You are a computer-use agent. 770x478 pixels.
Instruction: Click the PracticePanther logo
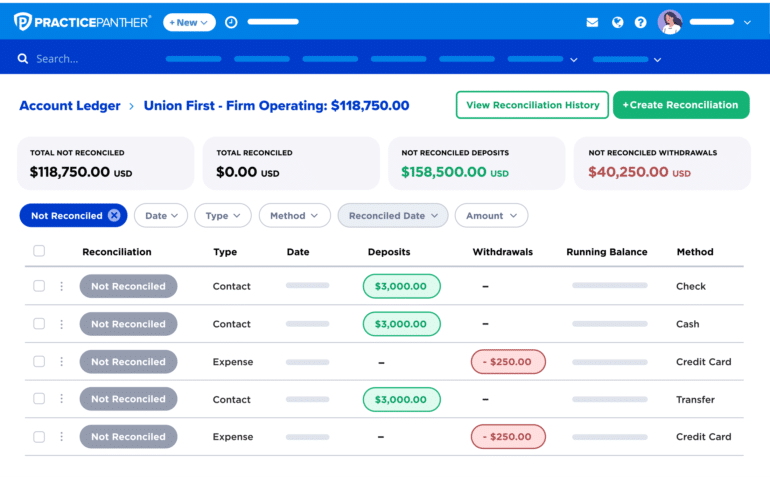[82, 21]
